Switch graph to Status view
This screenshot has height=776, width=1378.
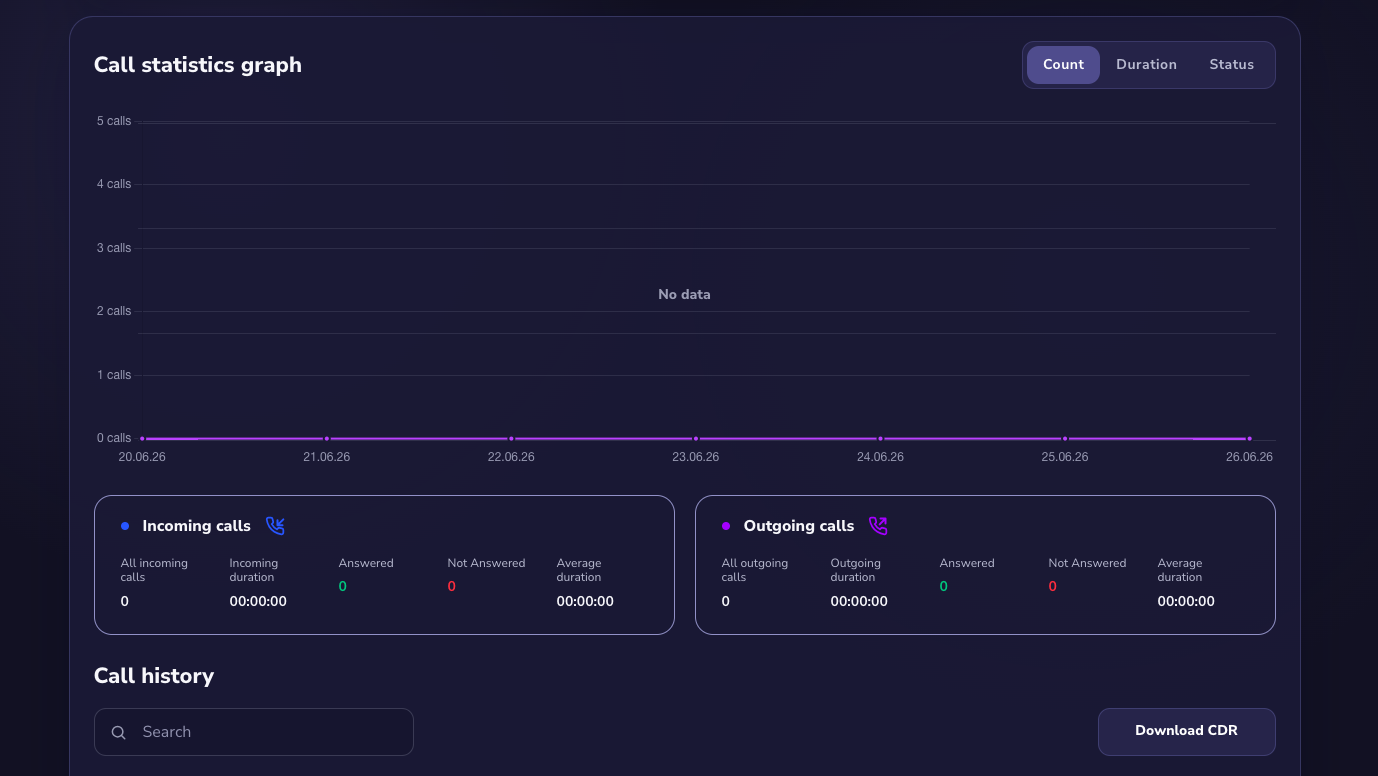(1231, 65)
